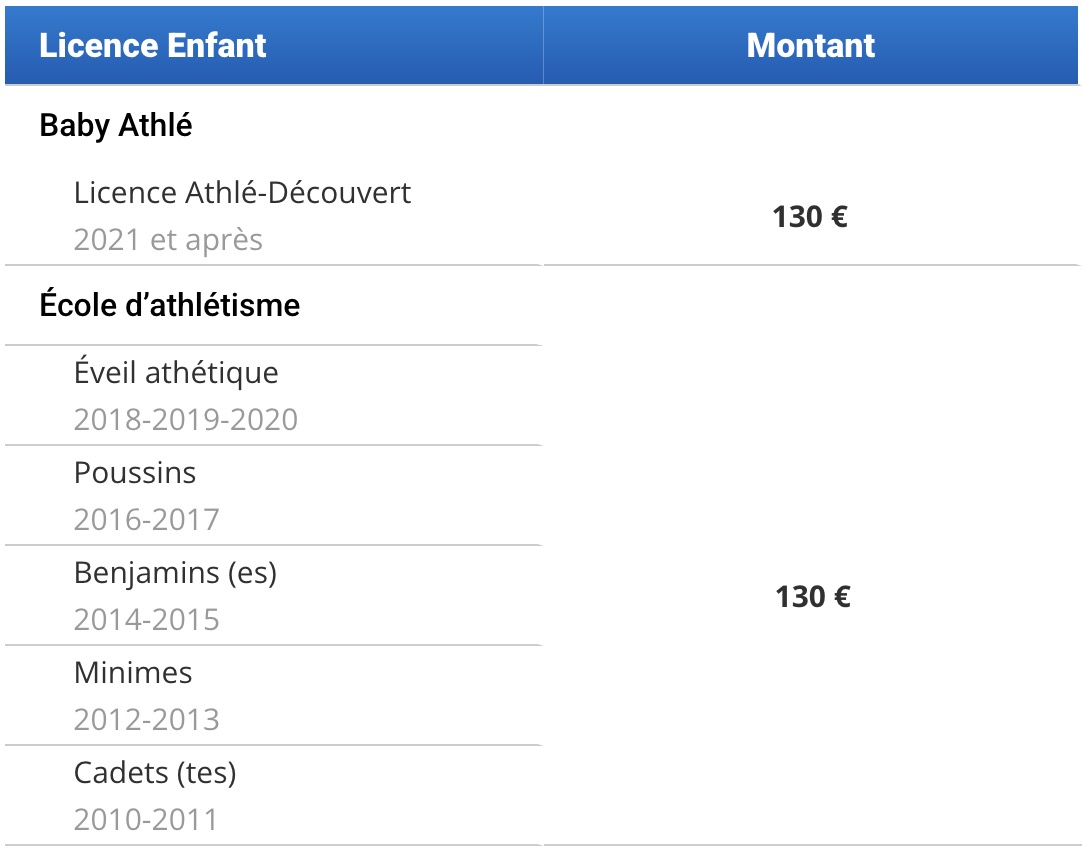This screenshot has height=854, width=1082.
Task: Click the 2010-2011 birth years text
Action: click(x=146, y=820)
